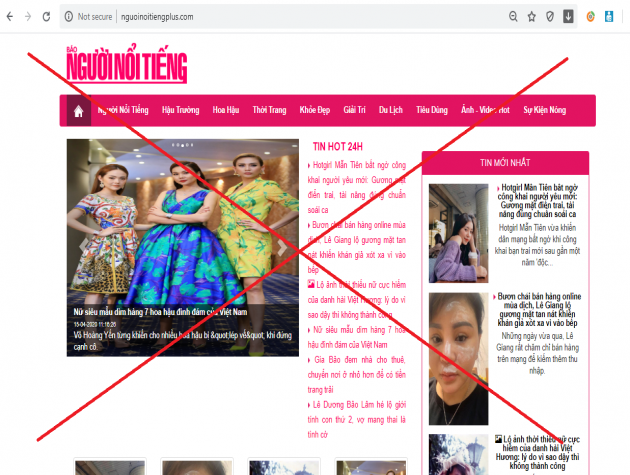This screenshot has width=630, height=475.
Task: Open the Thời Trang section
Action: click(x=269, y=110)
